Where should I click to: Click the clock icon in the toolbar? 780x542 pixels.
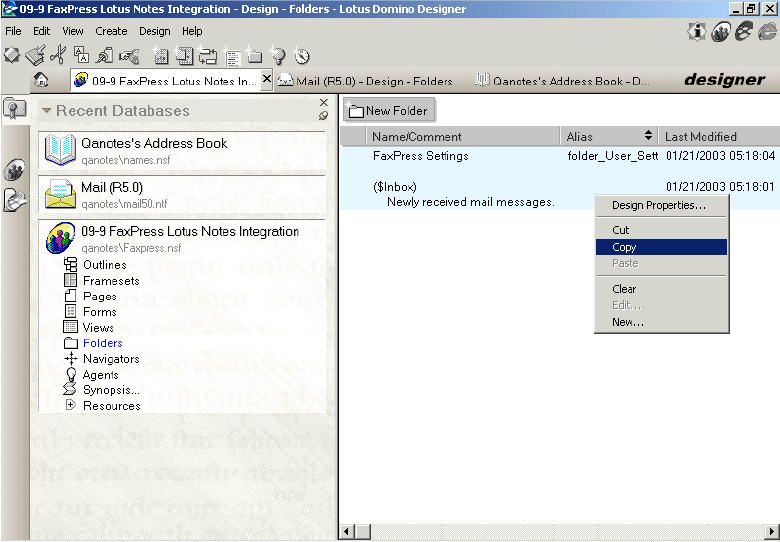pos(302,56)
